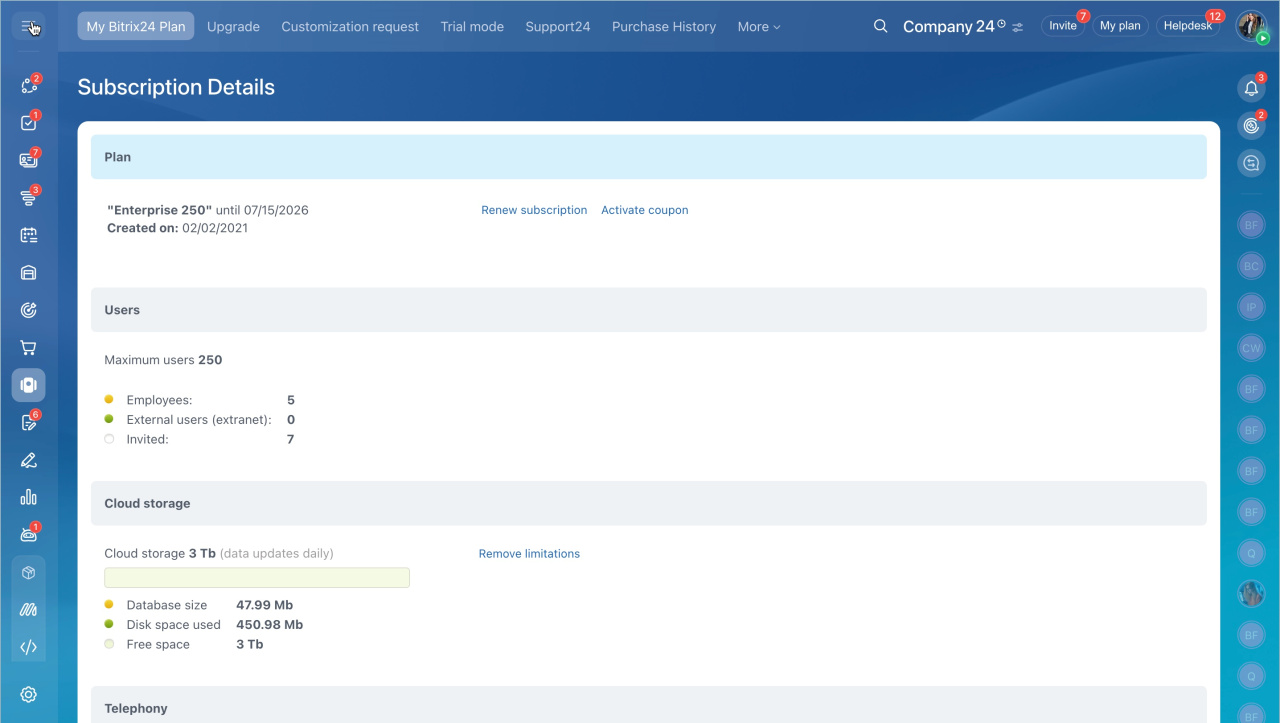Click the Telephony section header

pos(648,704)
